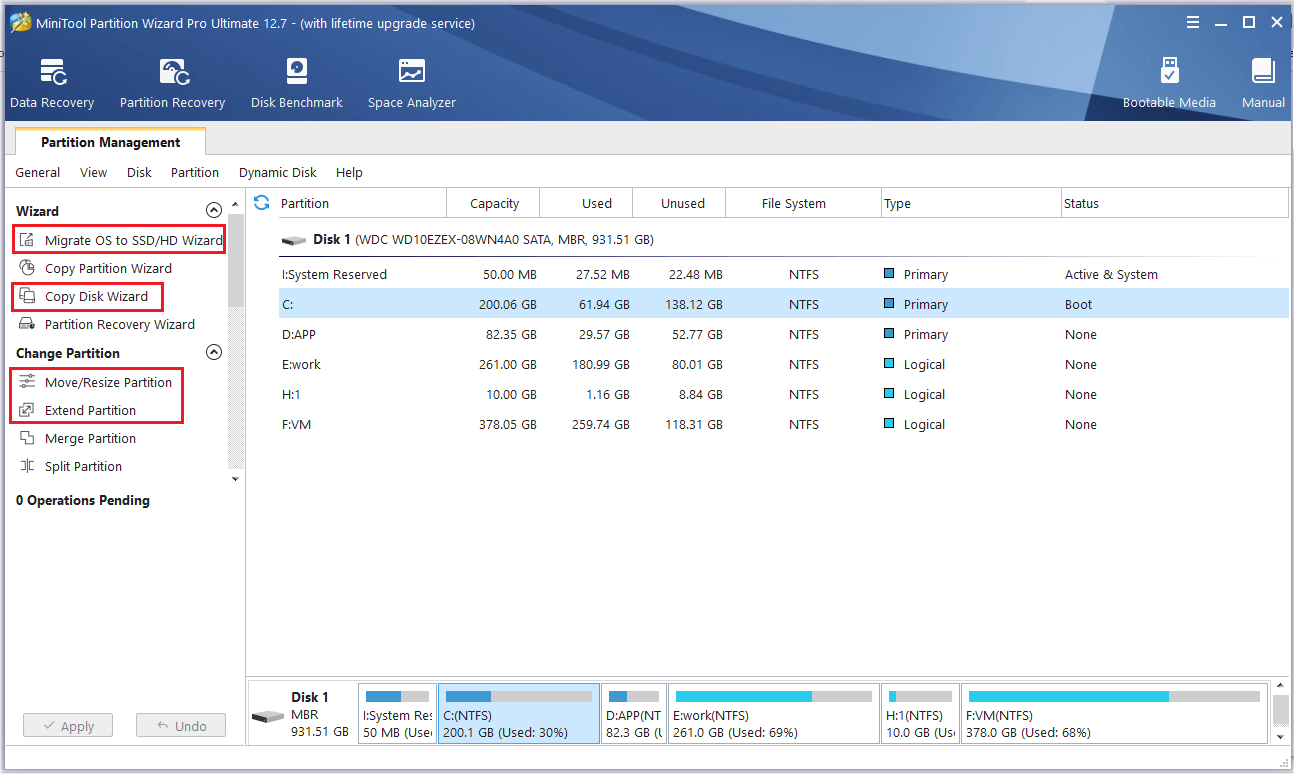Select the Partition Management tab
The image size is (1296, 774).
click(111, 142)
